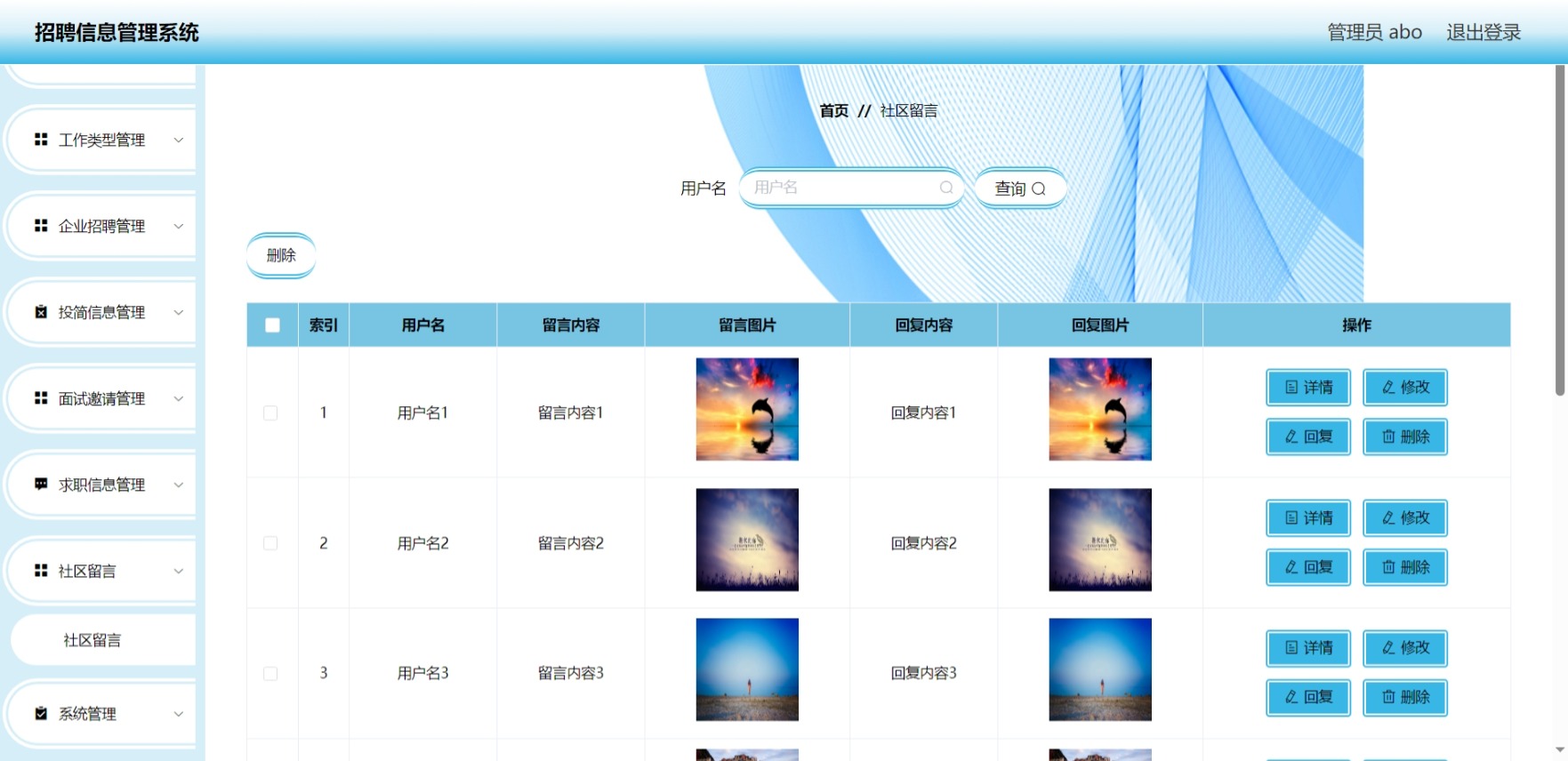The width and height of the screenshot is (1568, 761).
Task: Toggle select-all checkbox in table header
Action: click(x=272, y=325)
